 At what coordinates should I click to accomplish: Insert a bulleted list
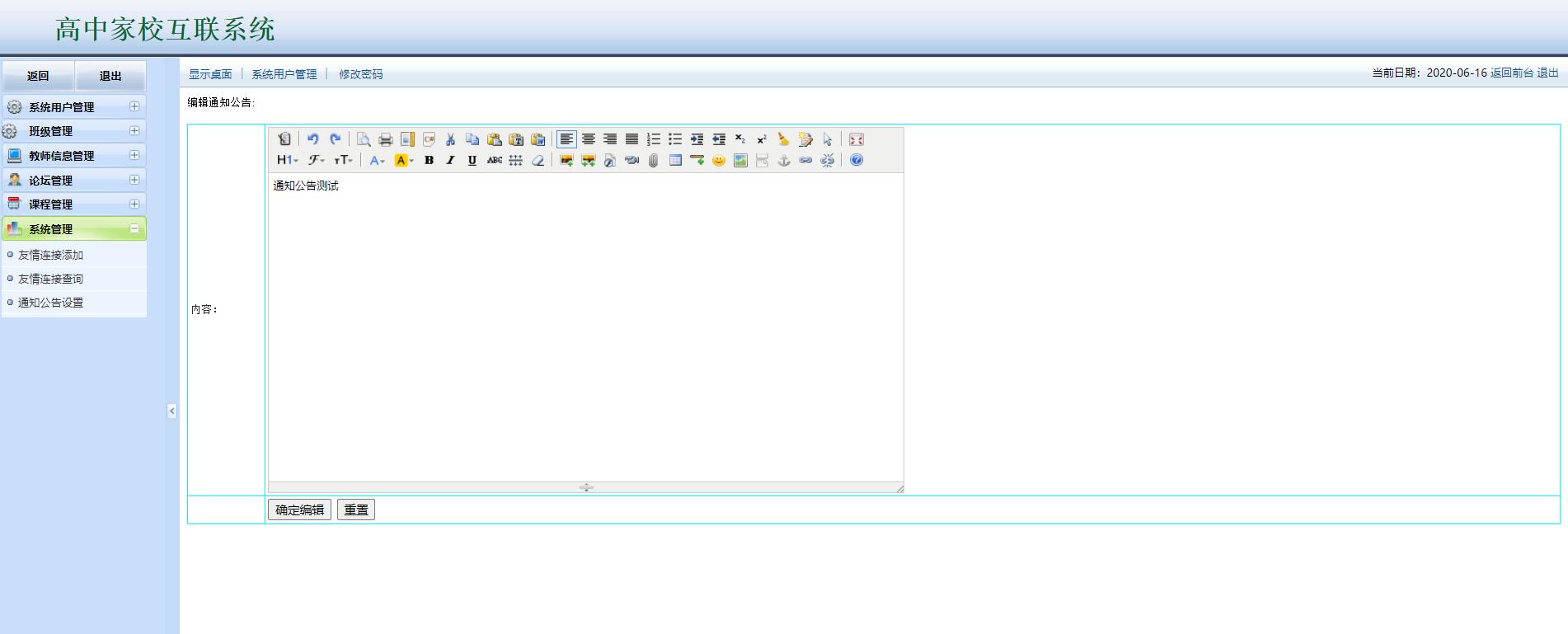(x=675, y=139)
